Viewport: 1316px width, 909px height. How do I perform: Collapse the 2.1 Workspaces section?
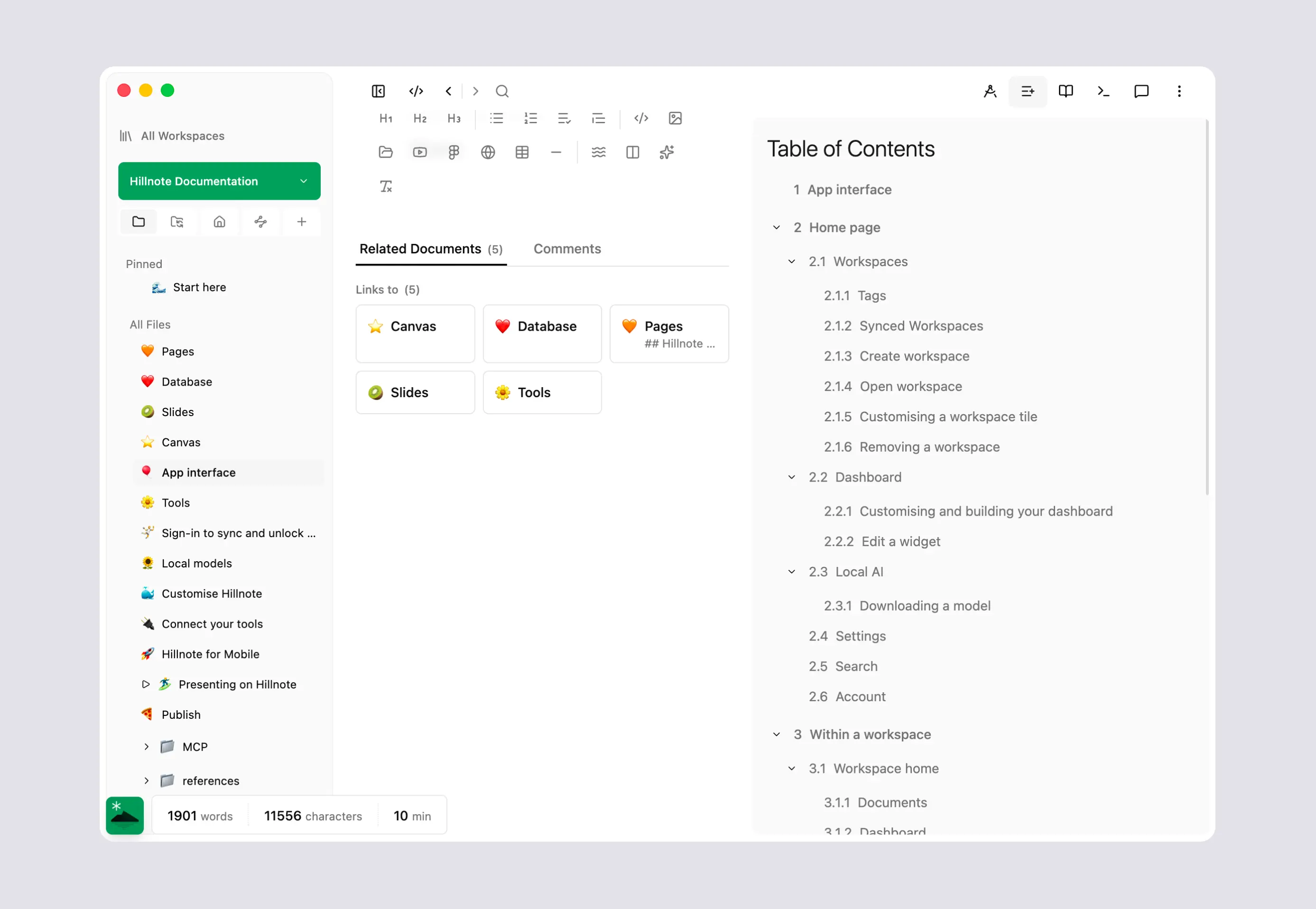coord(791,261)
